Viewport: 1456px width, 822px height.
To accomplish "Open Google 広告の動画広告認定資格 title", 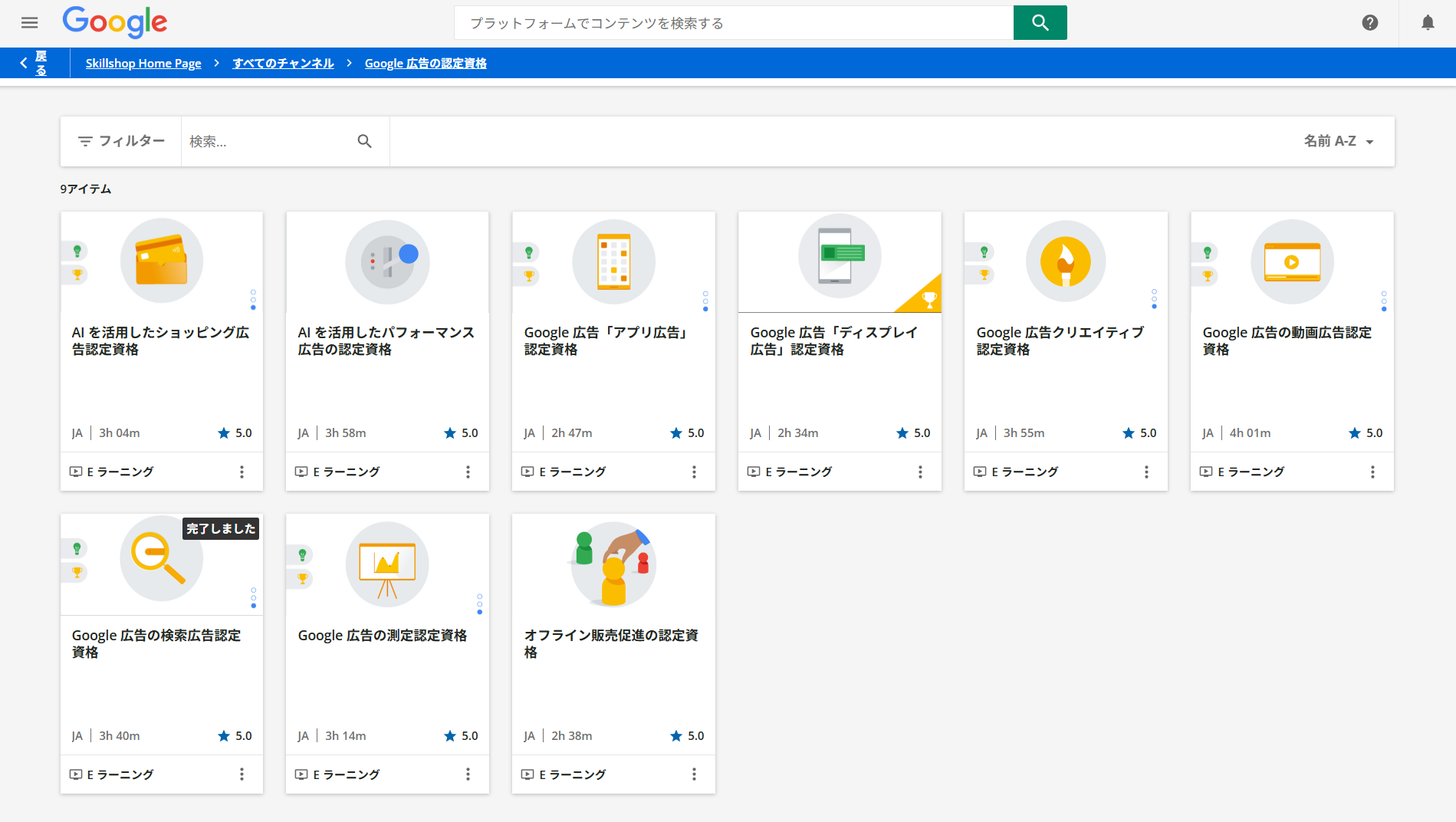I will (x=1287, y=340).
